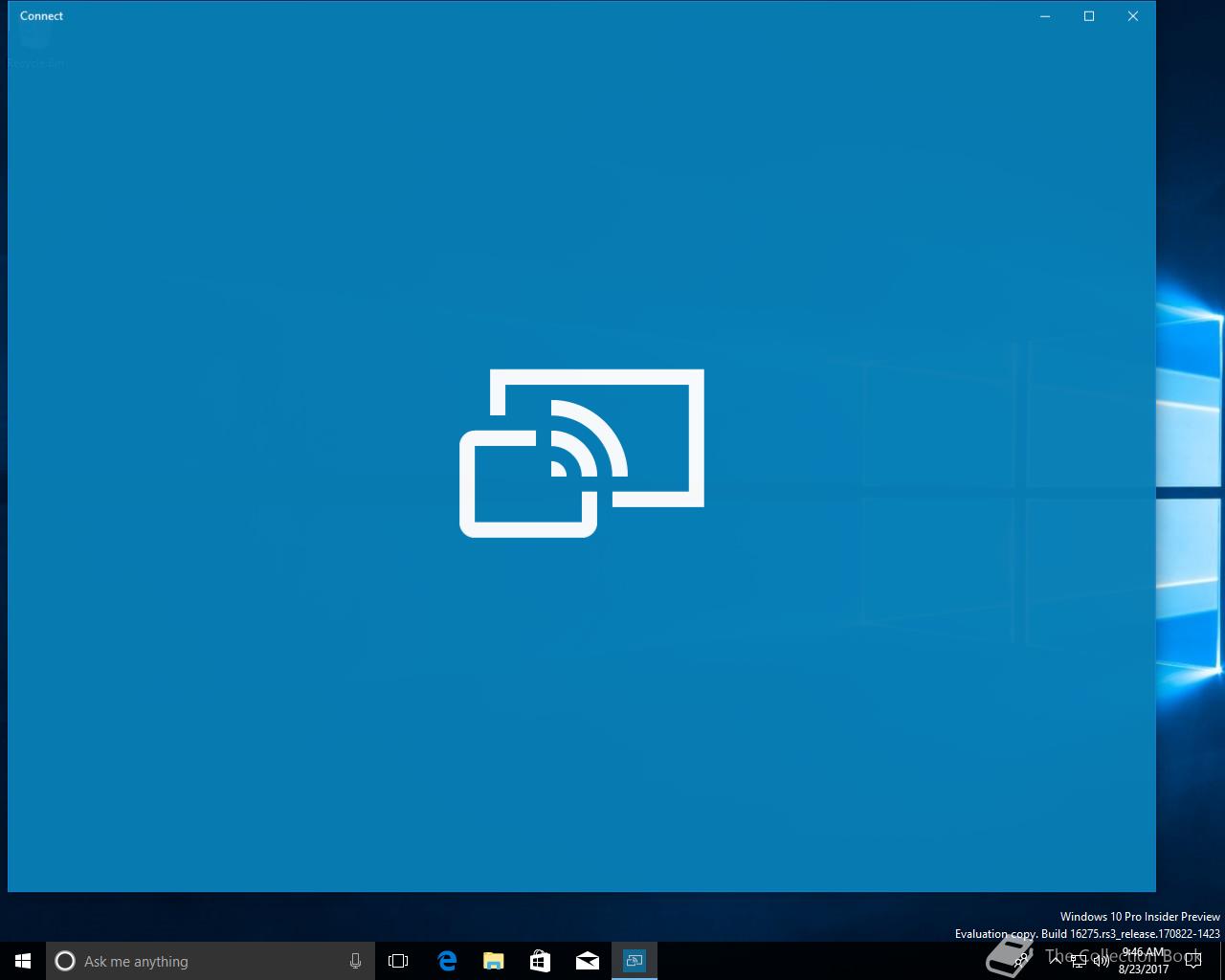The height and width of the screenshot is (980, 1225).
Task: Click the Connect window title text
Action: (x=41, y=16)
